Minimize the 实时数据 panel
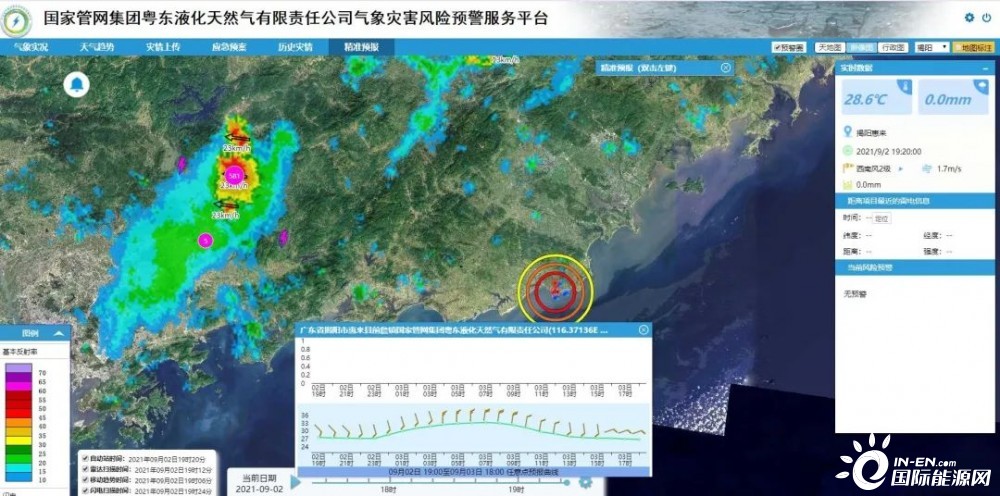 tap(985, 67)
